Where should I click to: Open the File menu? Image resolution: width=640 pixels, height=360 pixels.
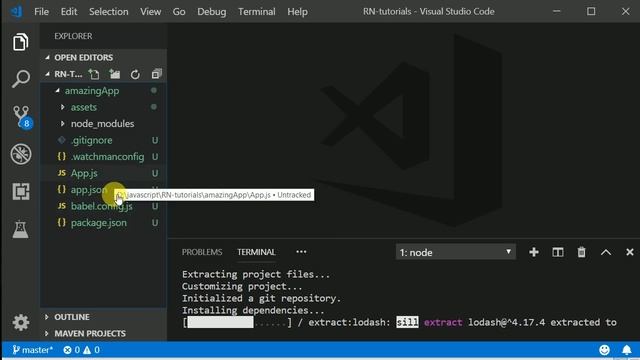coord(41,11)
